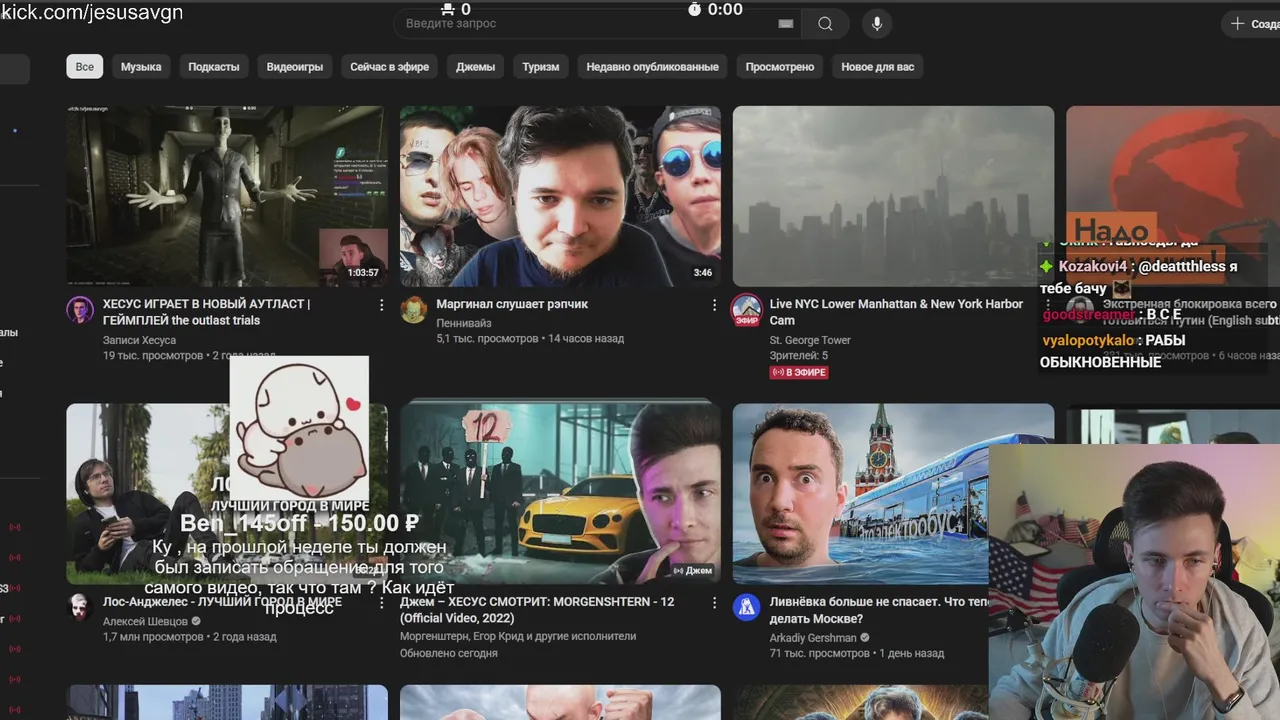This screenshot has width=1280, height=720.
Task: Open the Live NYC Lower Manhattan thumbnail
Action: pyautogui.click(x=893, y=196)
